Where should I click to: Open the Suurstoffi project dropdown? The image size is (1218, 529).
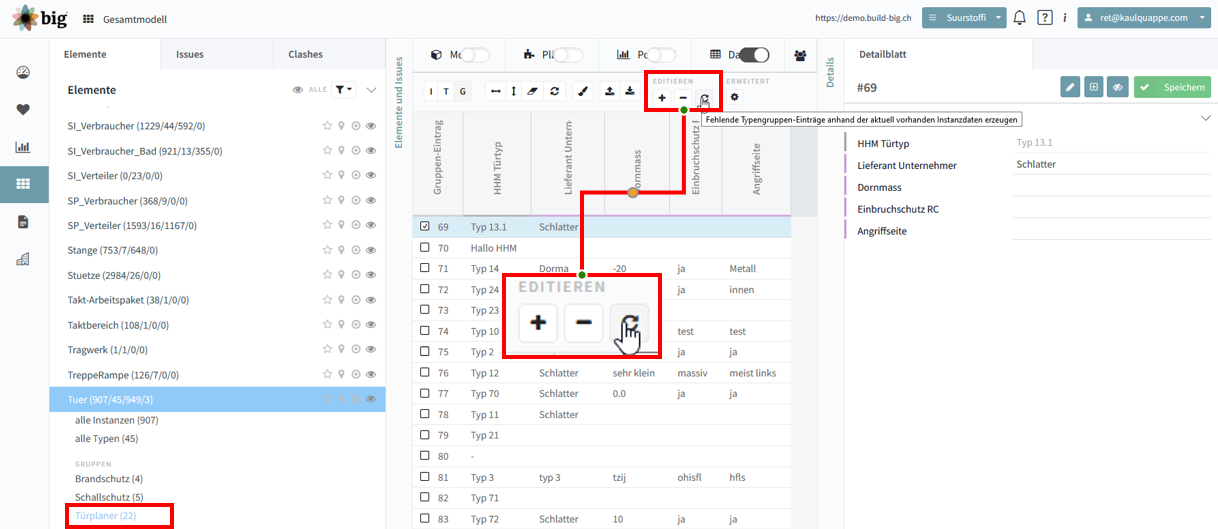964,18
